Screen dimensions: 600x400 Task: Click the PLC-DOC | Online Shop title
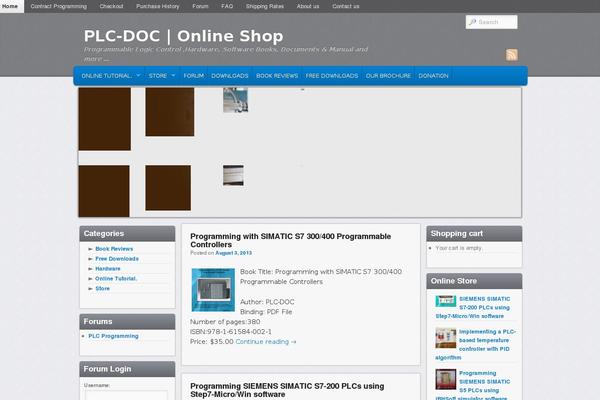[183, 36]
